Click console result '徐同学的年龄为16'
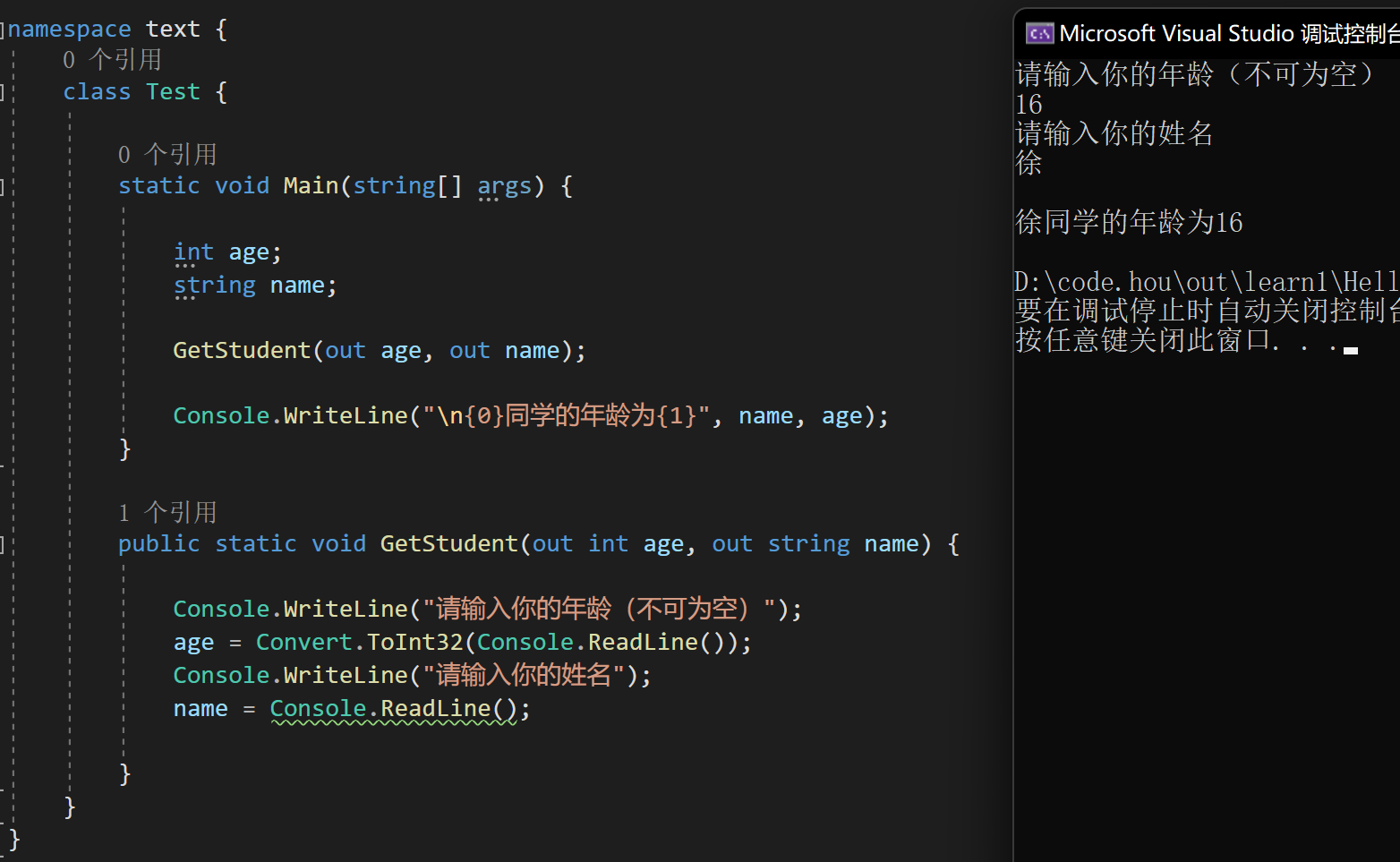This screenshot has width=1400, height=862. pyautogui.click(x=1129, y=222)
